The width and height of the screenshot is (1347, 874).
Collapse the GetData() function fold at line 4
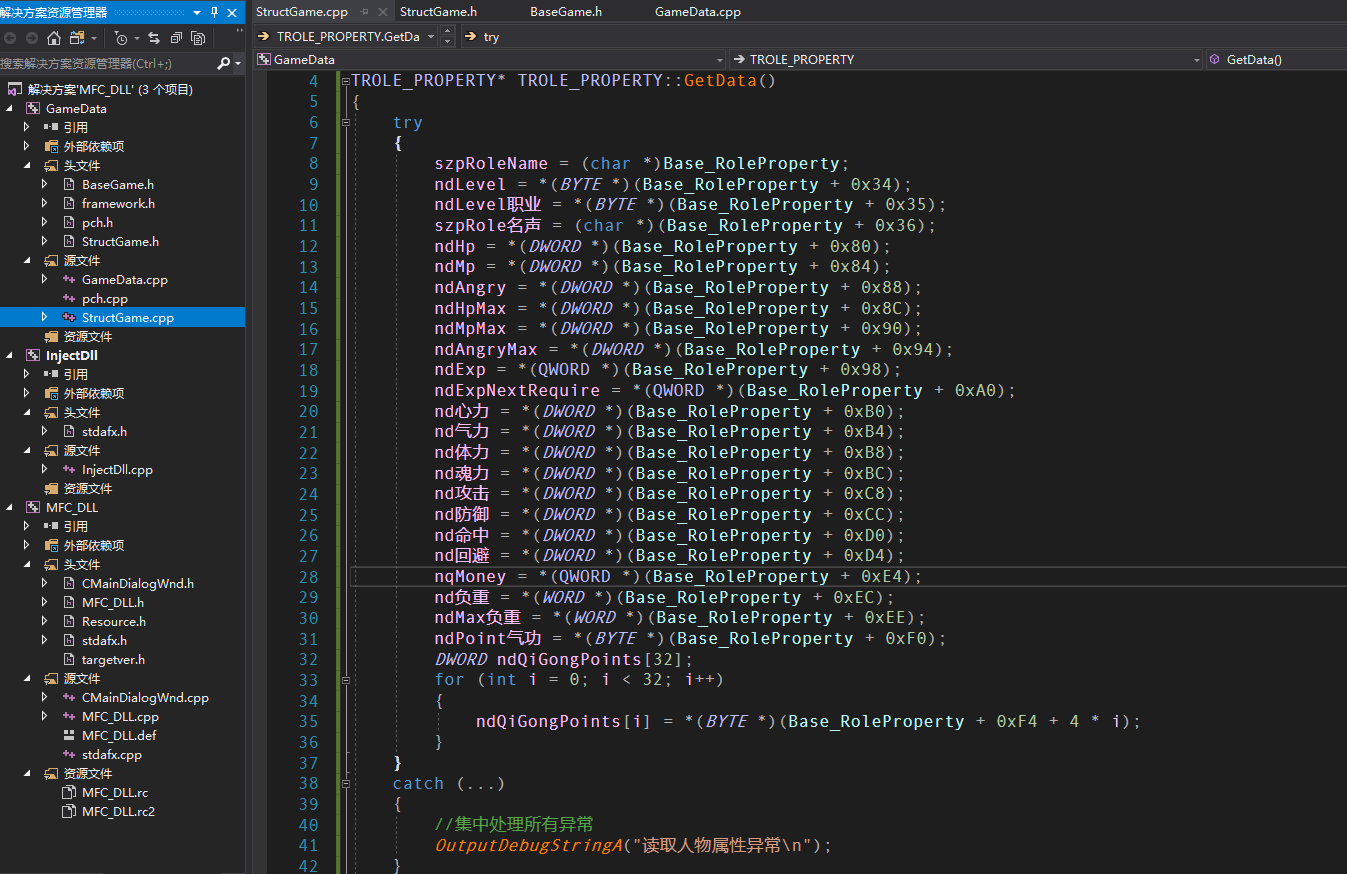[346, 80]
